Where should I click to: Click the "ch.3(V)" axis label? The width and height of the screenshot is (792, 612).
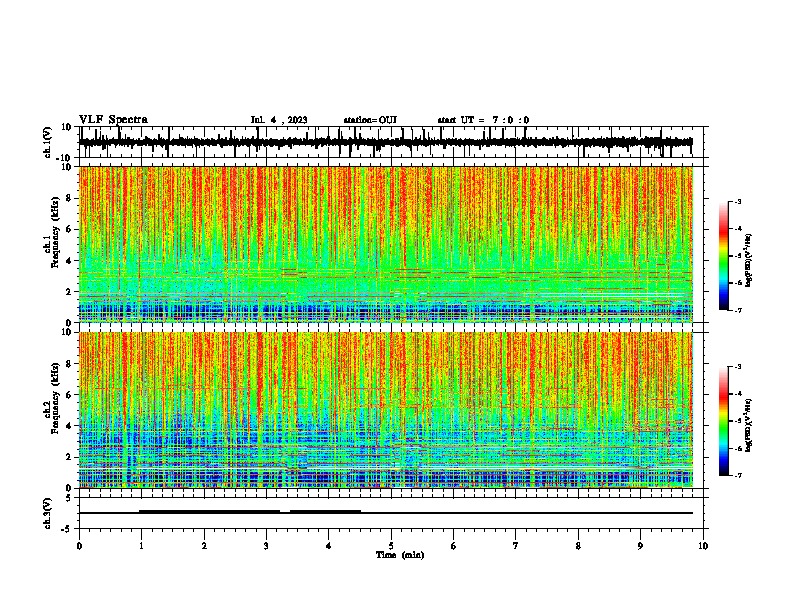tap(48, 513)
